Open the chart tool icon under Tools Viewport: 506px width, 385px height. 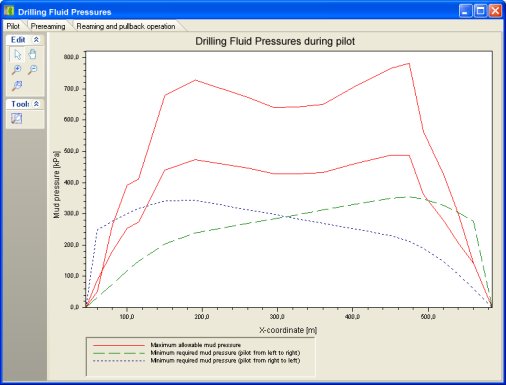tap(16, 118)
